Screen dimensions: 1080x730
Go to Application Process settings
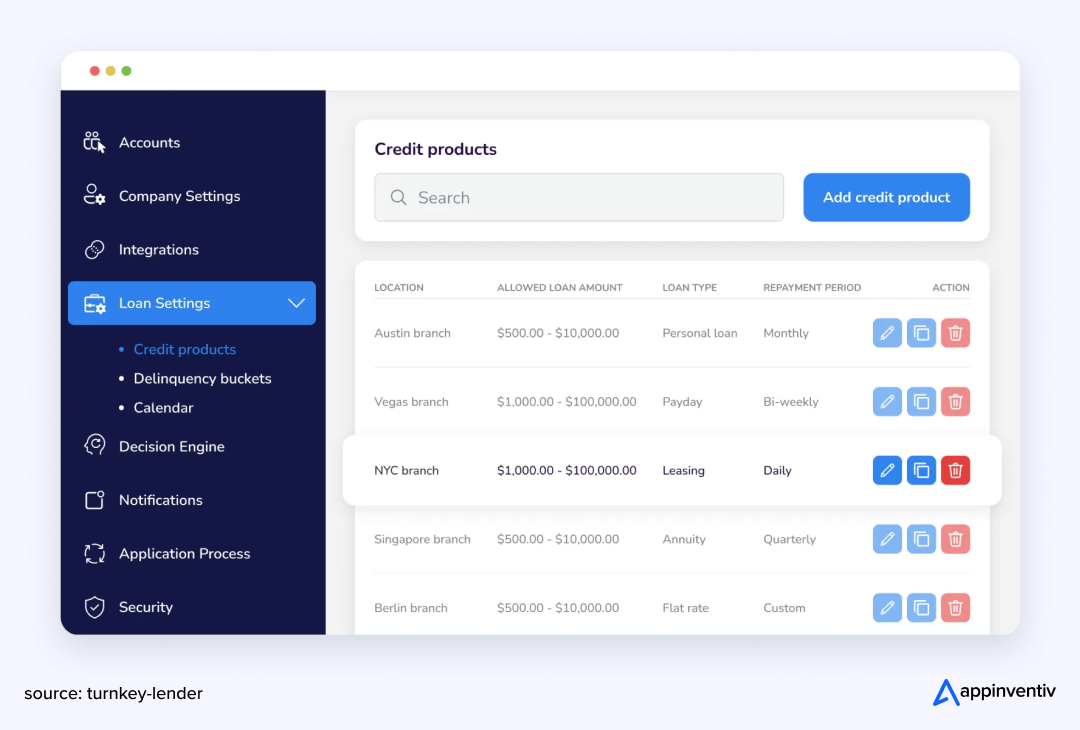pos(184,554)
